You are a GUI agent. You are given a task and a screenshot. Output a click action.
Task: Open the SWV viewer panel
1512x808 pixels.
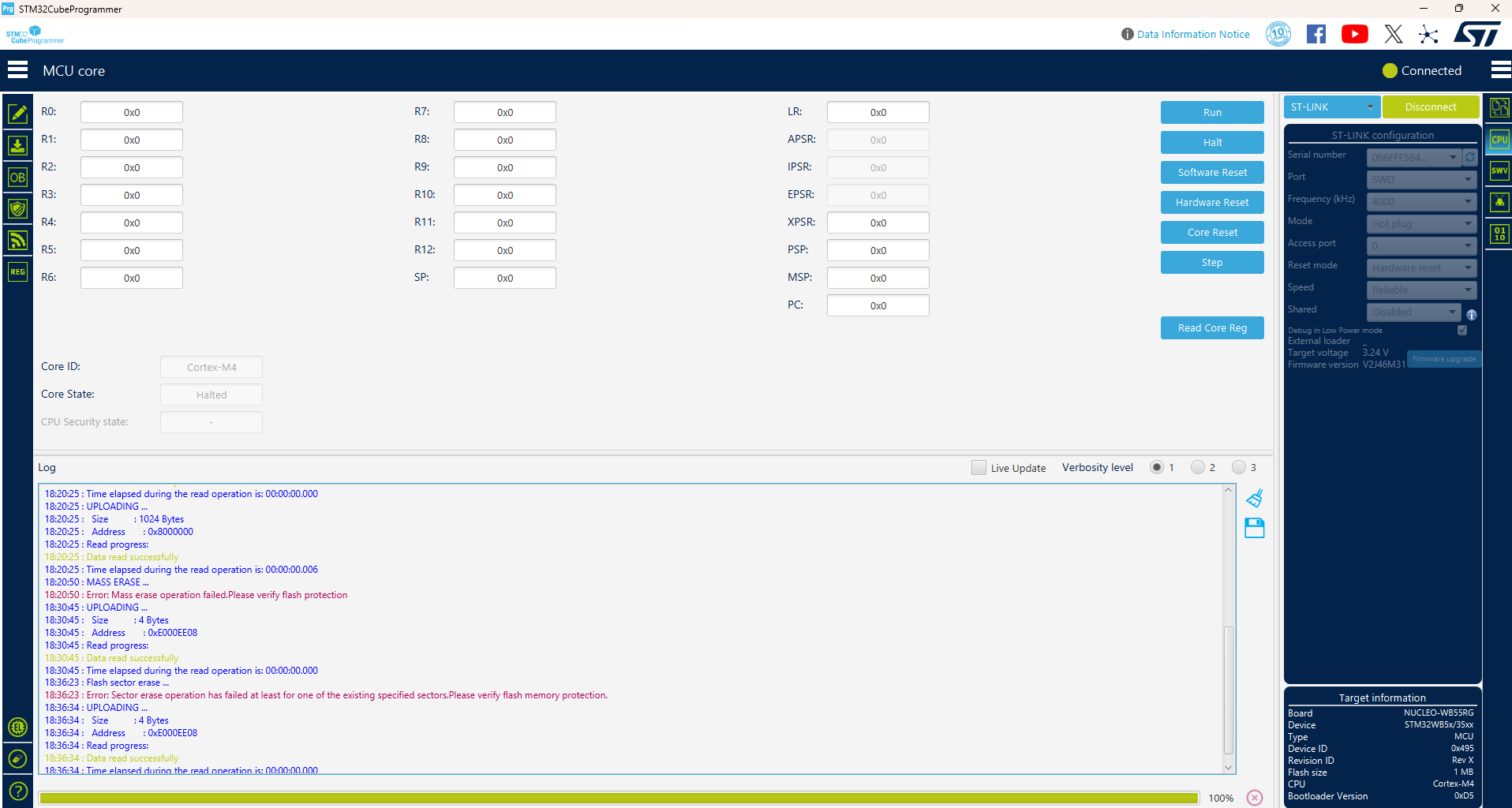(1498, 170)
